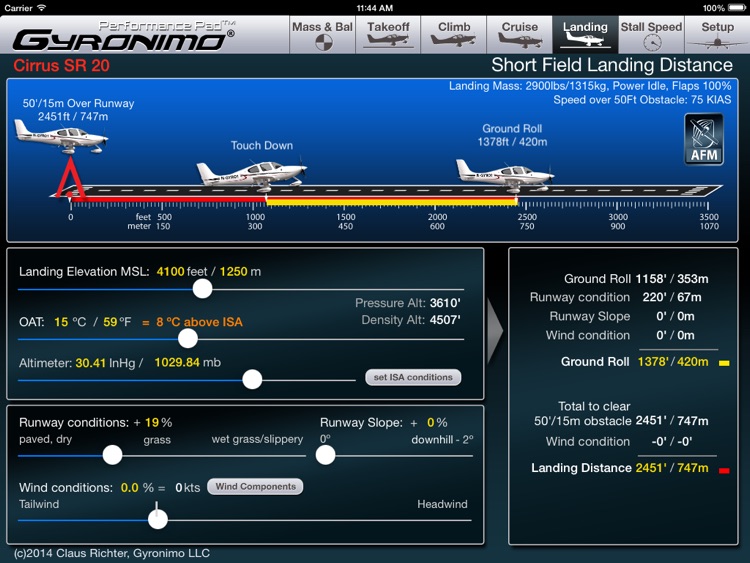Click the Wi-Fi icon in status bar
The image size is (750, 563).
42,8
